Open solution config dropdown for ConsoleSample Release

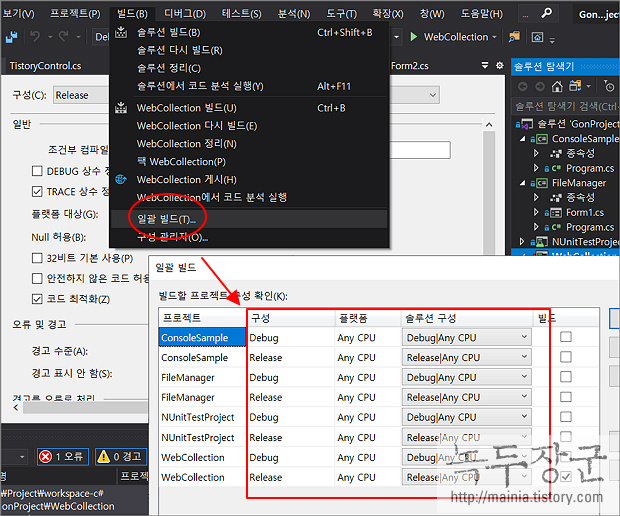pos(467,357)
